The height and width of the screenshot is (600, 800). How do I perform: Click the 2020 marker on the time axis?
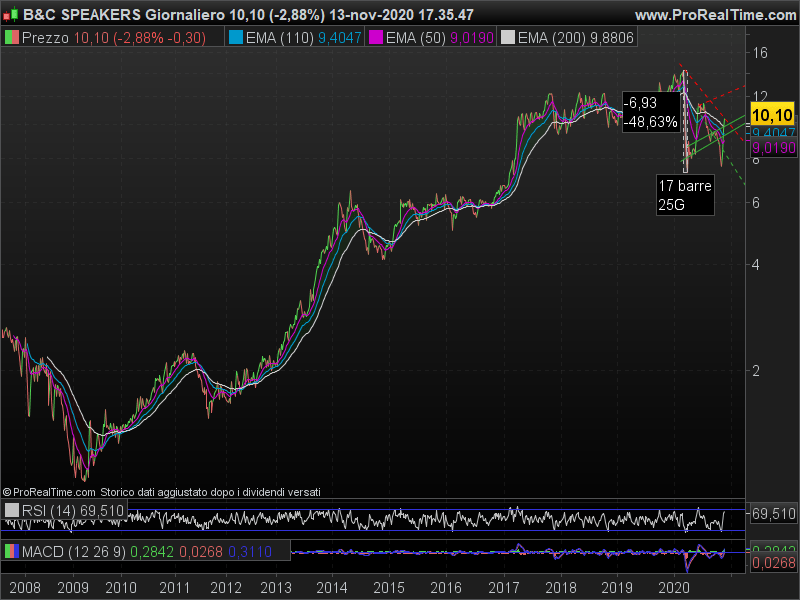(x=676, y=587)
